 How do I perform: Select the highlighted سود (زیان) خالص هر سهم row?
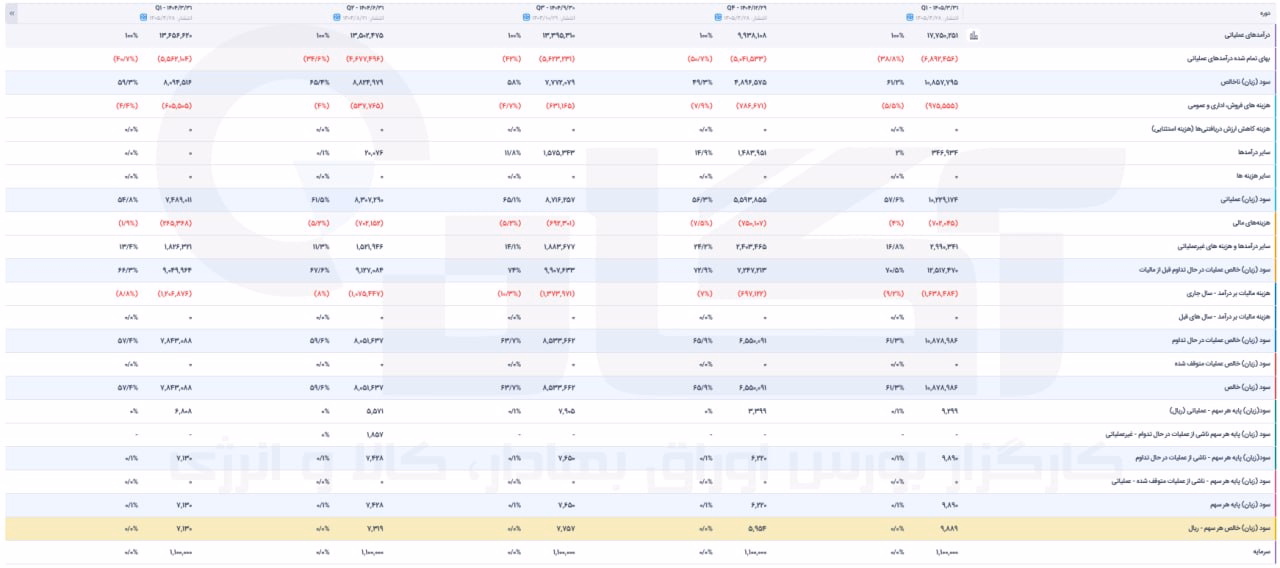tap(640, 528)
